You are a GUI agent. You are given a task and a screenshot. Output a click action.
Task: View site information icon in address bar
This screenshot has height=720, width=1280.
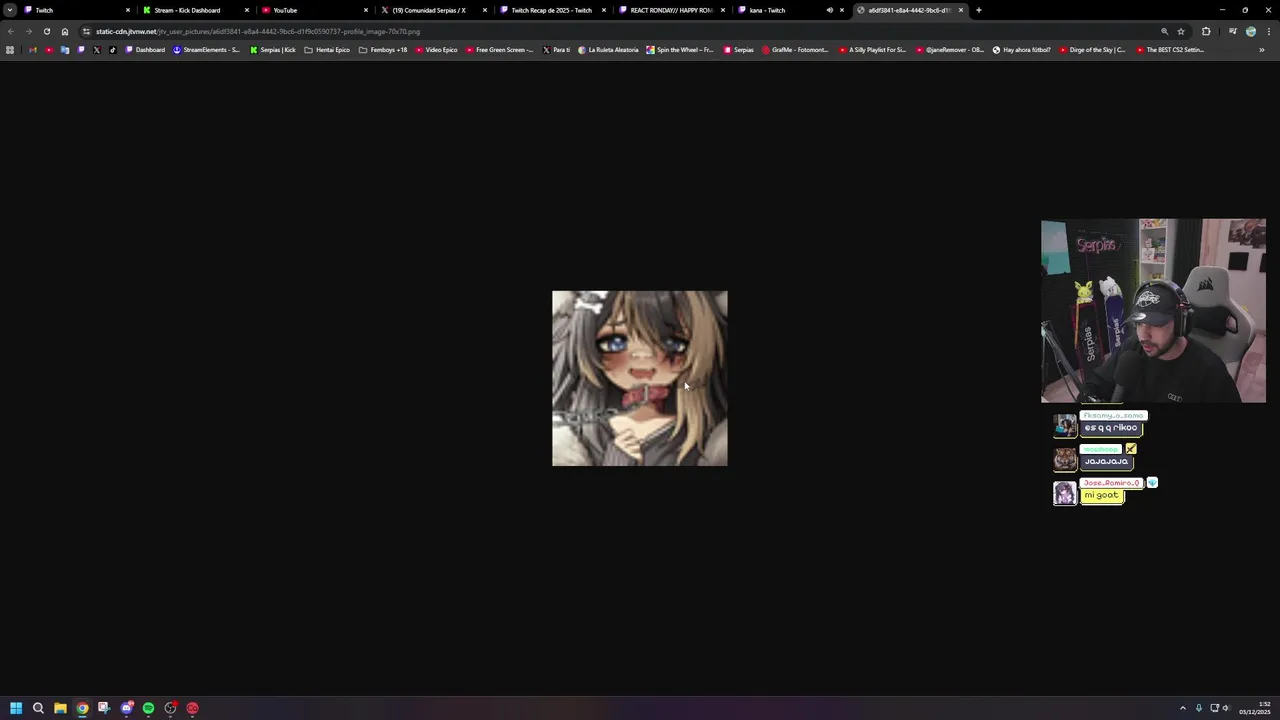coord(86,31)
